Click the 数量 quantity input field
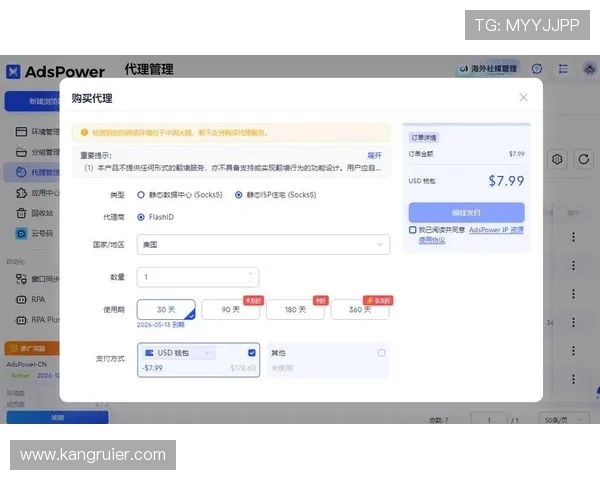The image size is (600, 480). point(197,277)
